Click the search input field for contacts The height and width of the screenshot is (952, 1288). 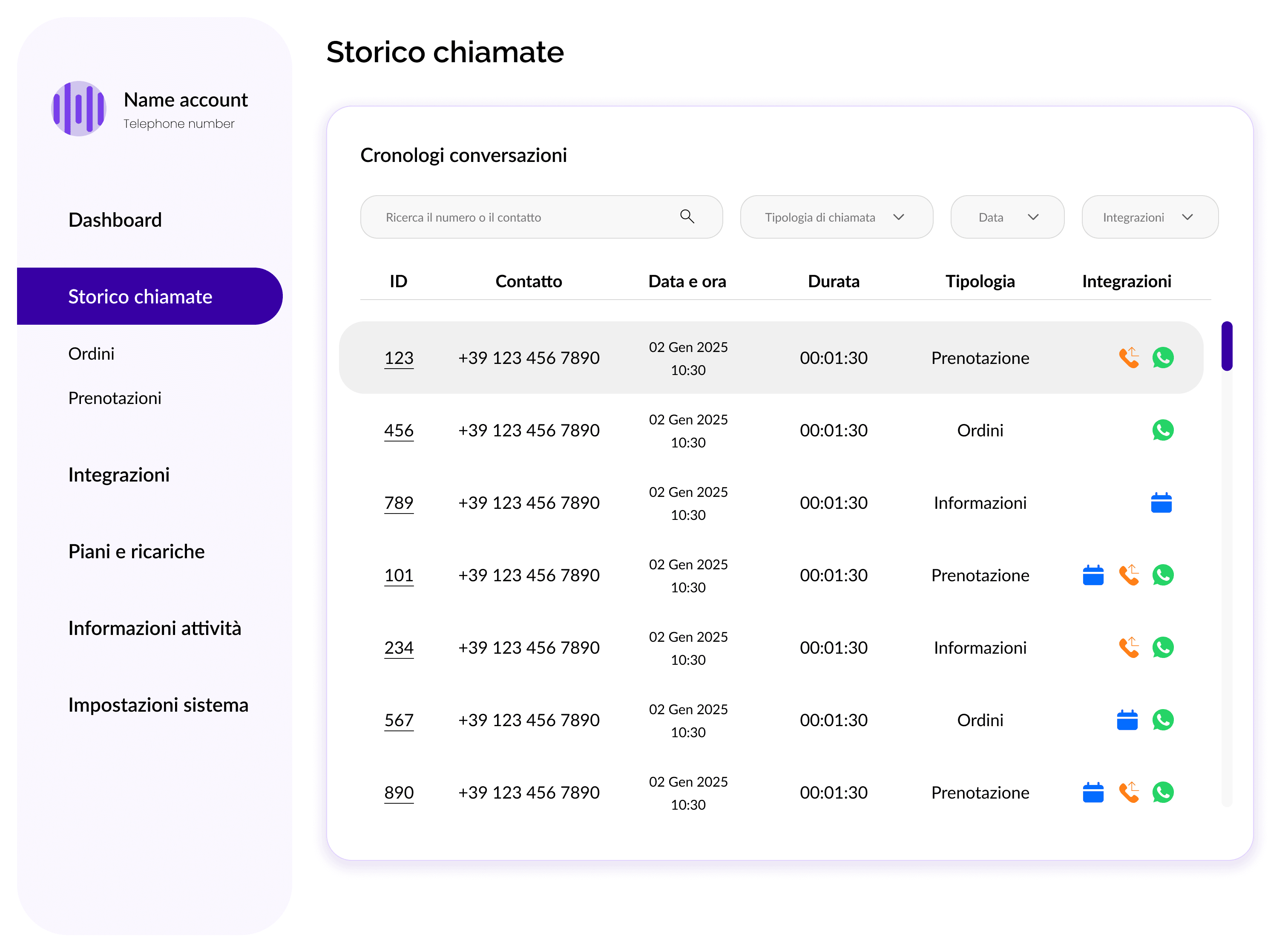518,216
